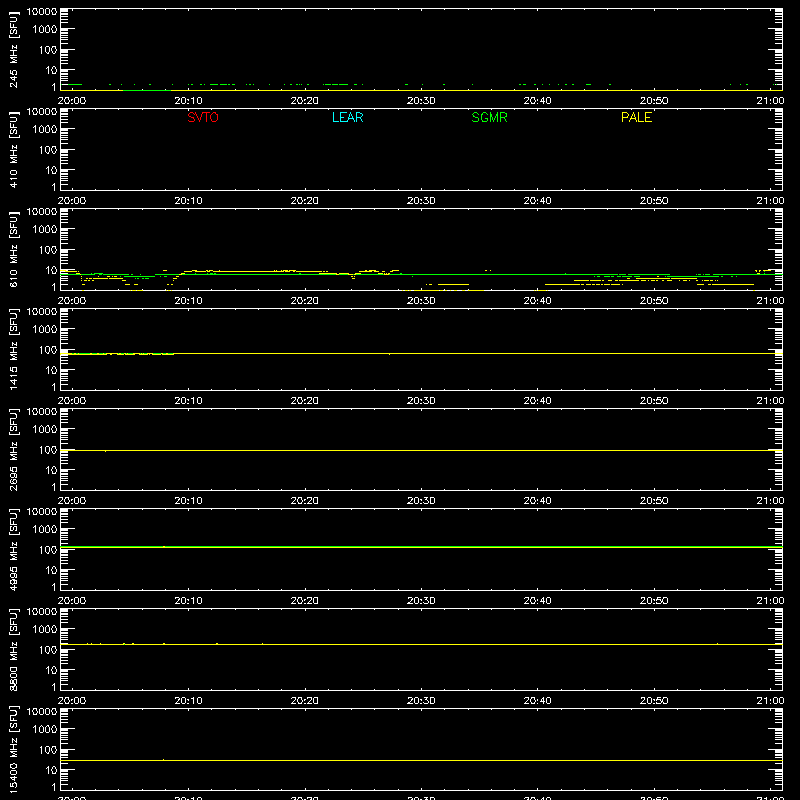The height and width of the screenshot is (800, 800).
Task: Select the cyan LEAR station label
Action: (347, 117)
